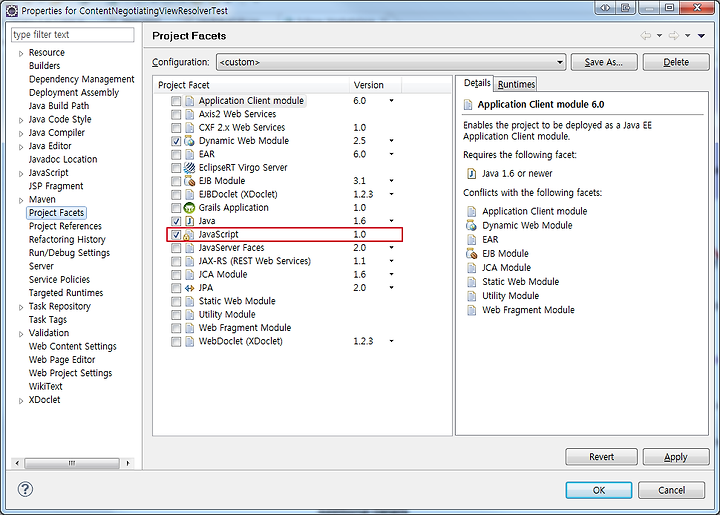Click the EclipseRT Virgo Server facet icon

click(x=189, y=168)
